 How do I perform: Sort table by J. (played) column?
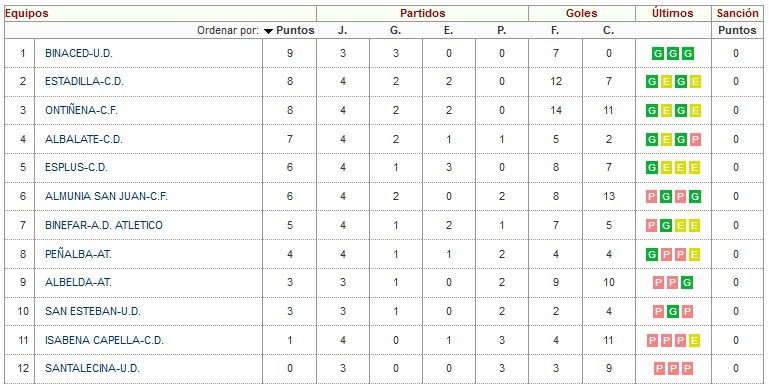pyautogui.click(x=342, y=30)
